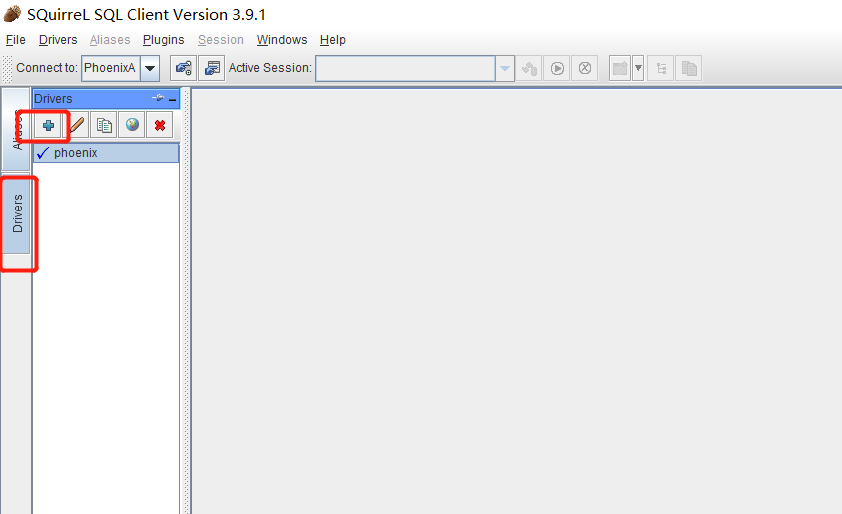Open the Plugins menu

(x=163, y=40)
